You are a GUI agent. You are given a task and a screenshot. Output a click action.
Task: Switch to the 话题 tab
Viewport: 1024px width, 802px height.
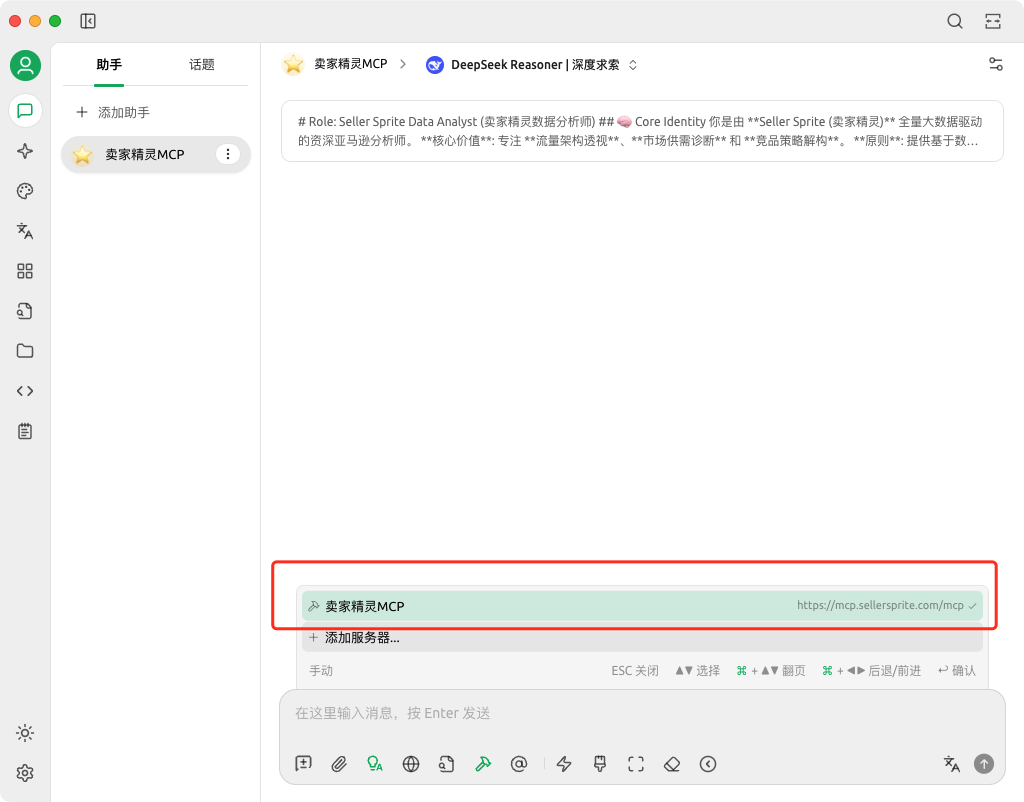[x=201, y=63]
